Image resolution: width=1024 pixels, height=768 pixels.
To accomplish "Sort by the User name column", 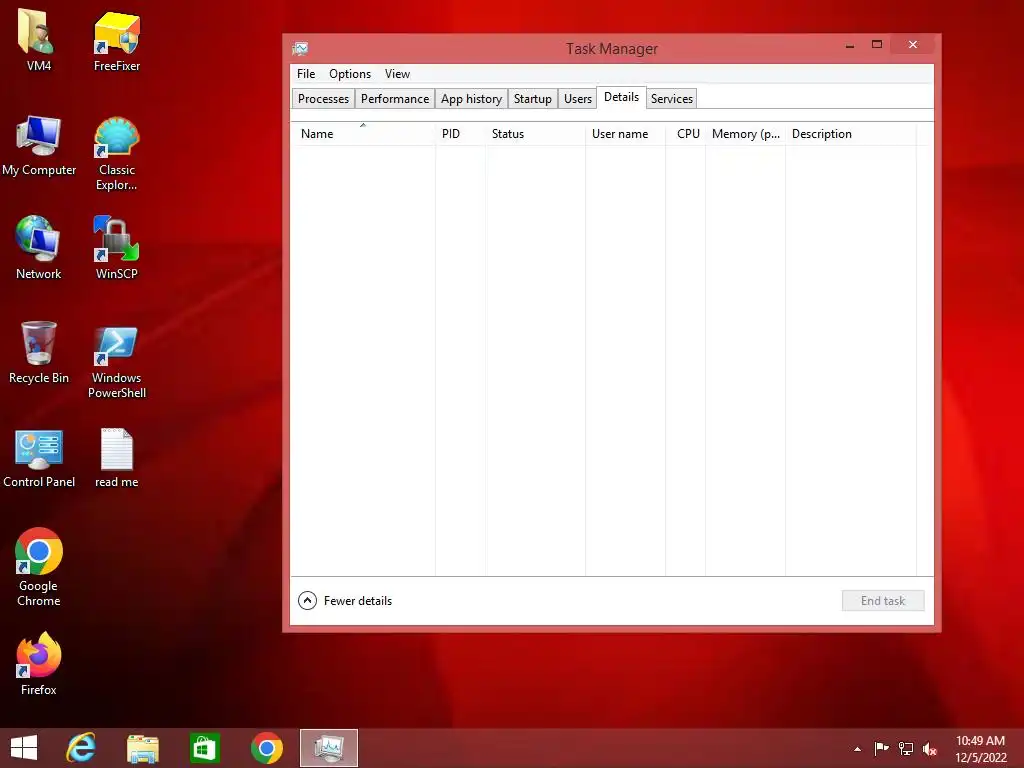I will 626,134.
